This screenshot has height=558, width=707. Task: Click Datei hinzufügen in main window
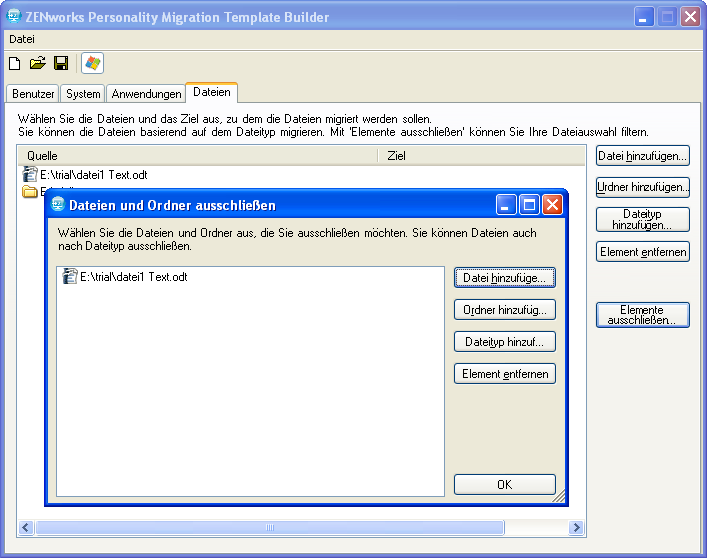643,156
